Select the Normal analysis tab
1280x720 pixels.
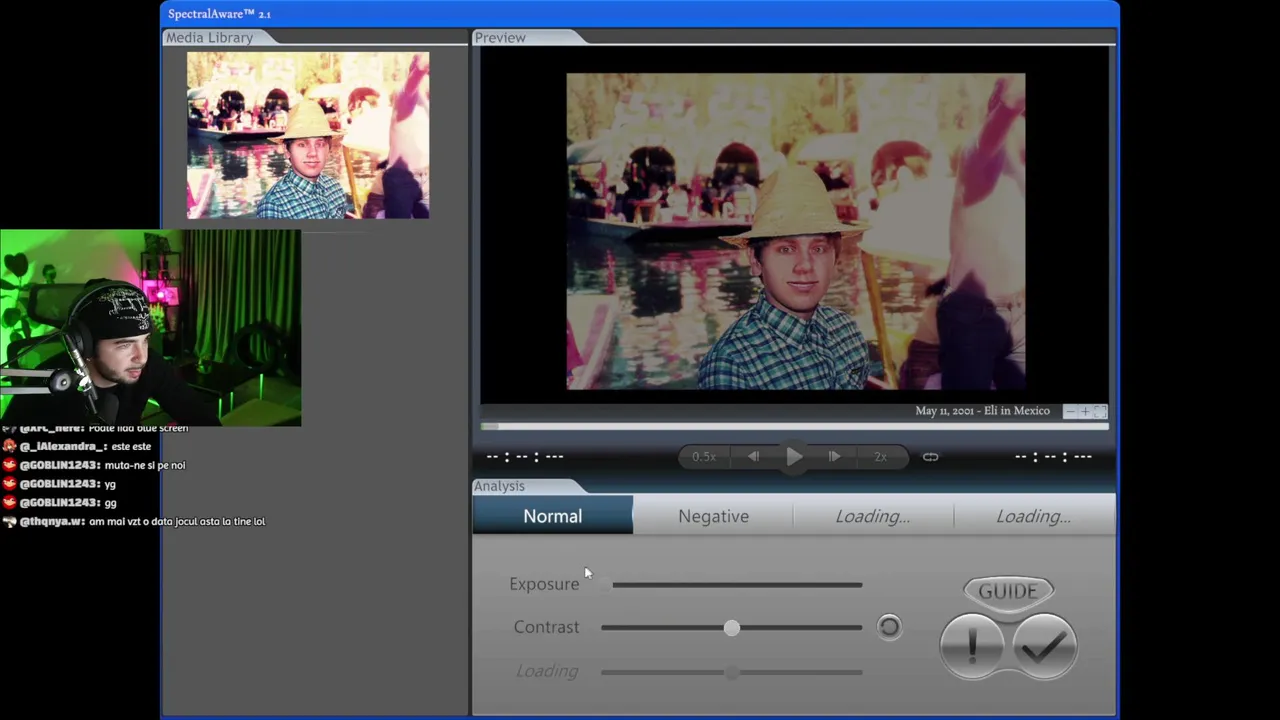(x=553, y=516)
